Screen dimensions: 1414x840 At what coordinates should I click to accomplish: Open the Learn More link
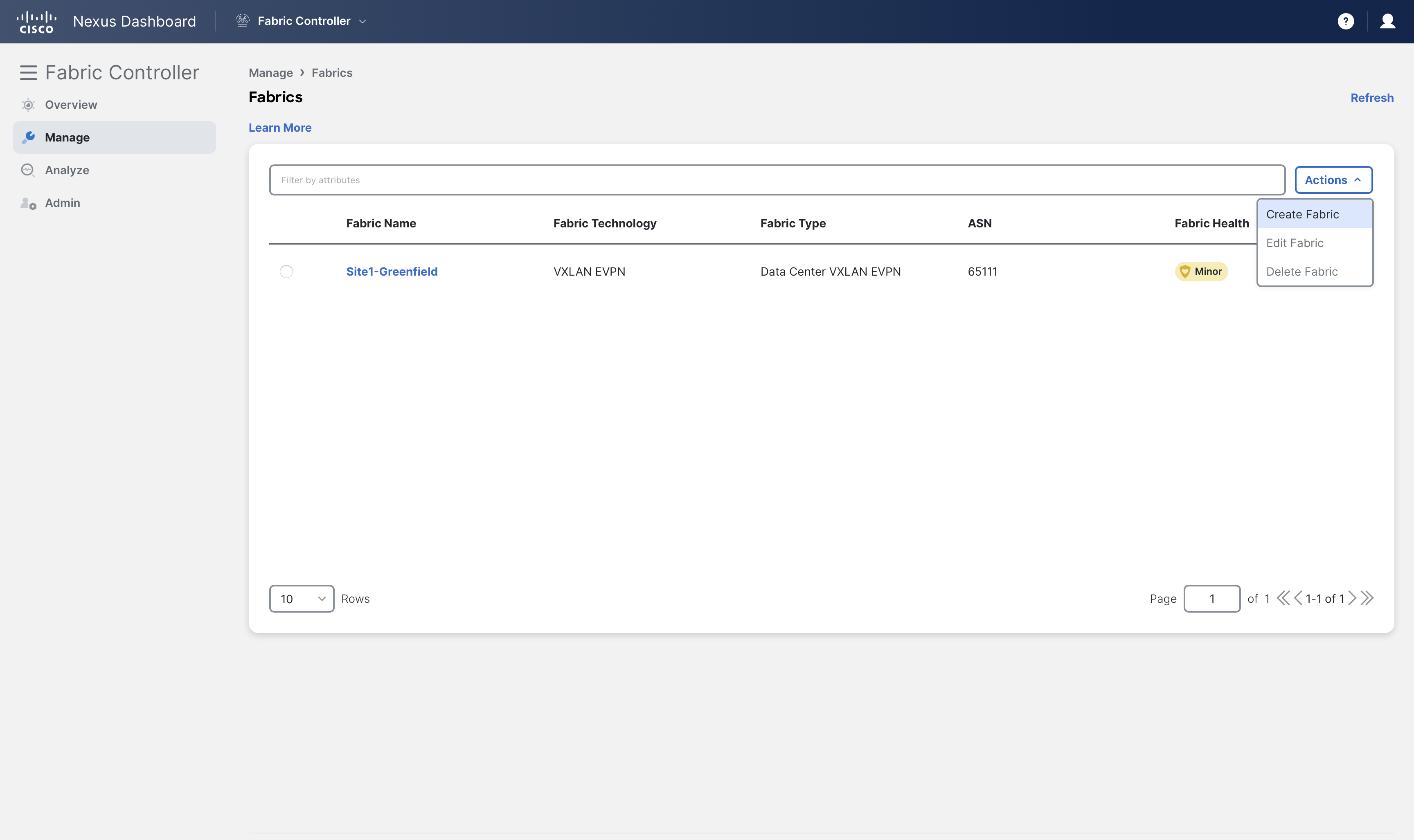click(280, 128)
